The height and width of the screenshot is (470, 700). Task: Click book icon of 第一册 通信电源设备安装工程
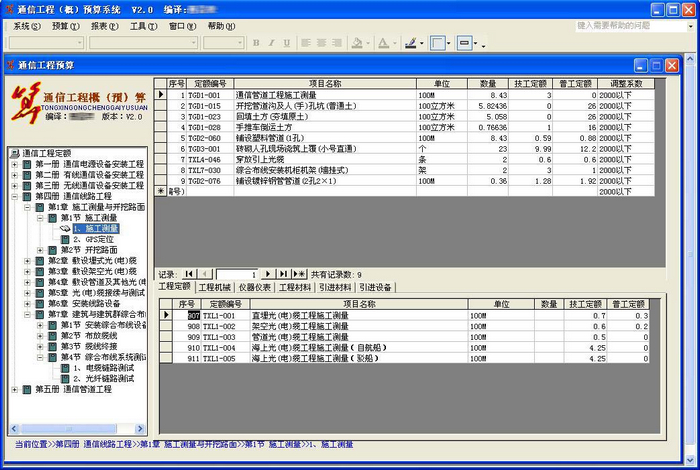(x=27, y=164)
